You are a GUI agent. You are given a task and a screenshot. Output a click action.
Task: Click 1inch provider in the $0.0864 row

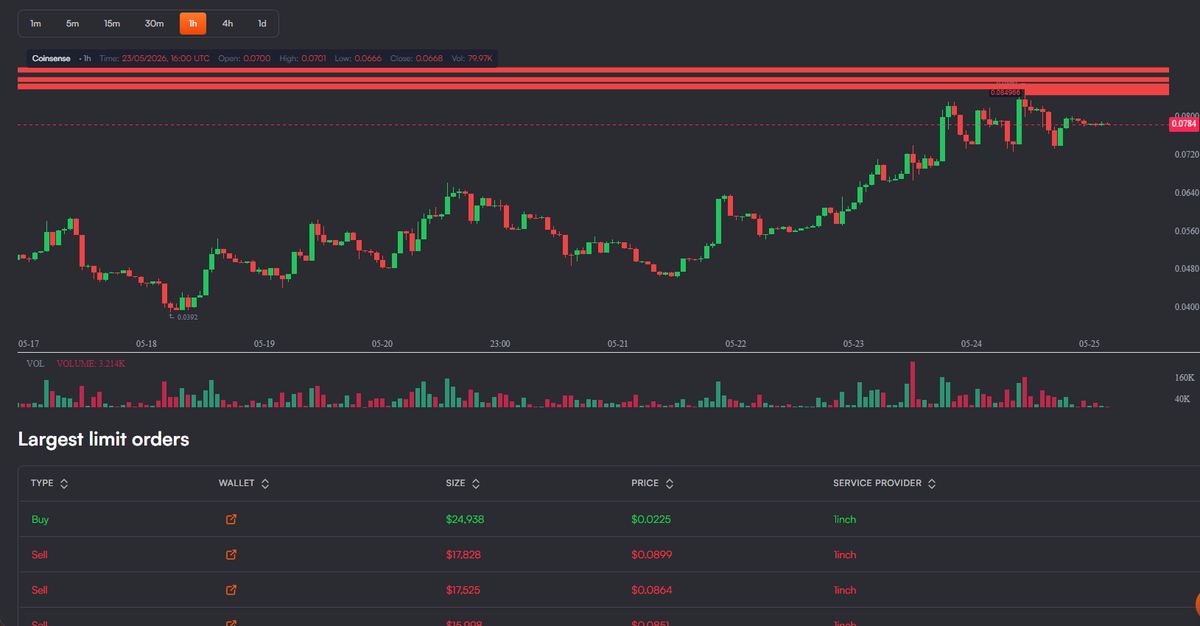coord(845,590)
